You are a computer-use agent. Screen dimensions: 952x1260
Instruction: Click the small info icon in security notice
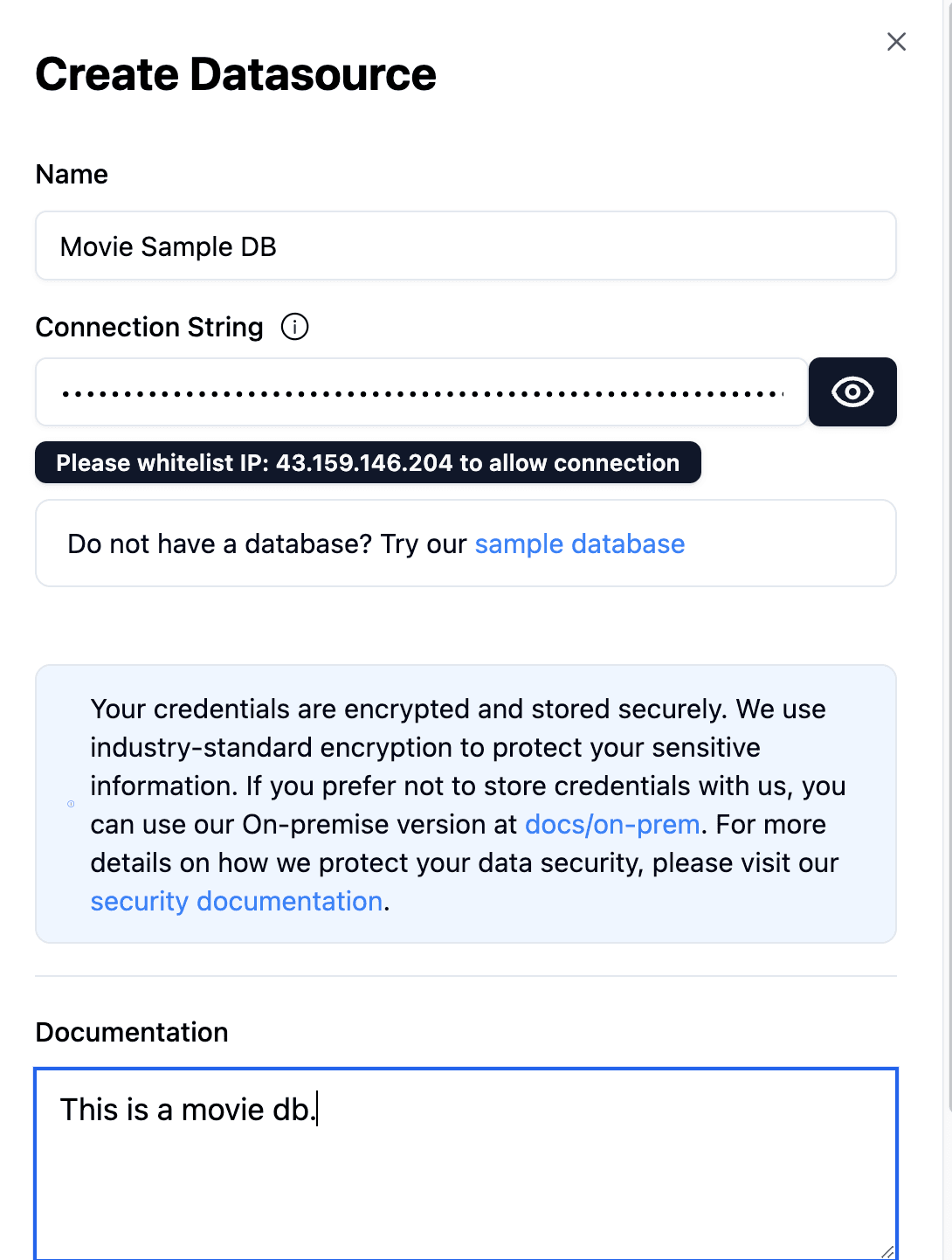pyautogui.click(x=72, y=804)
